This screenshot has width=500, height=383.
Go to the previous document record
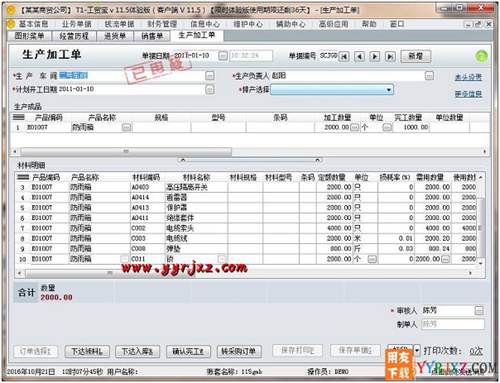[359, 56]
